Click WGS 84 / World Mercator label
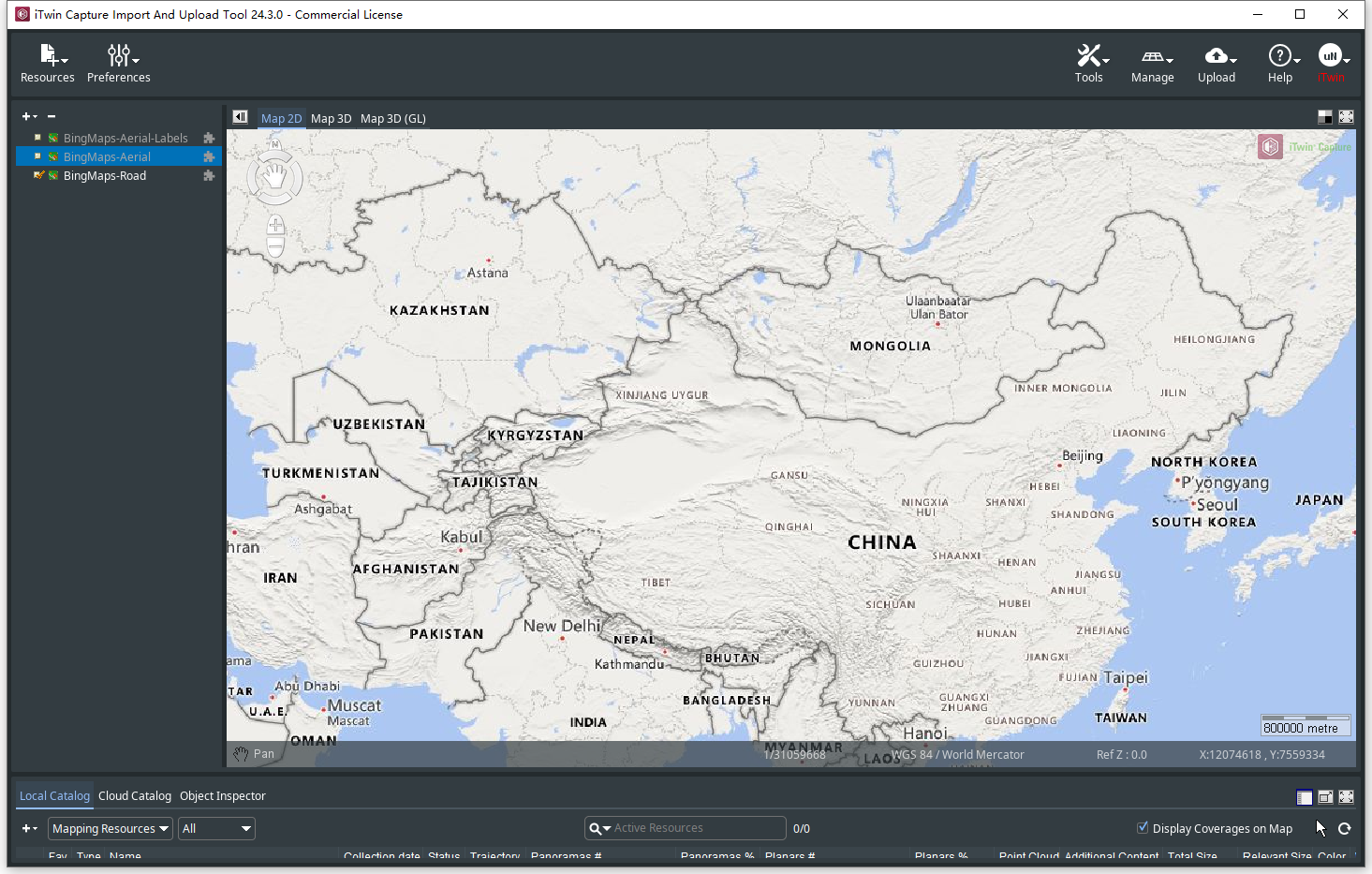1372x874 pixels. [x=958, y=755]
